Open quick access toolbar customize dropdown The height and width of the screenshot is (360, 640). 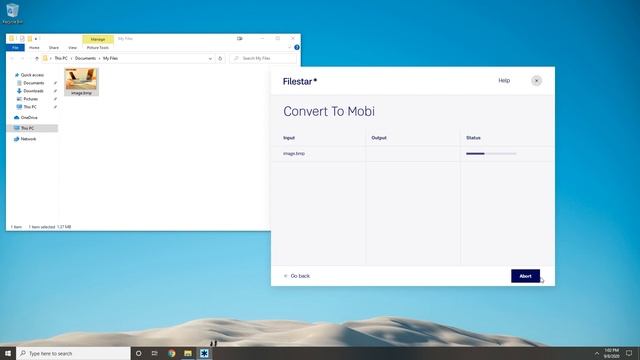coord(36,39)
